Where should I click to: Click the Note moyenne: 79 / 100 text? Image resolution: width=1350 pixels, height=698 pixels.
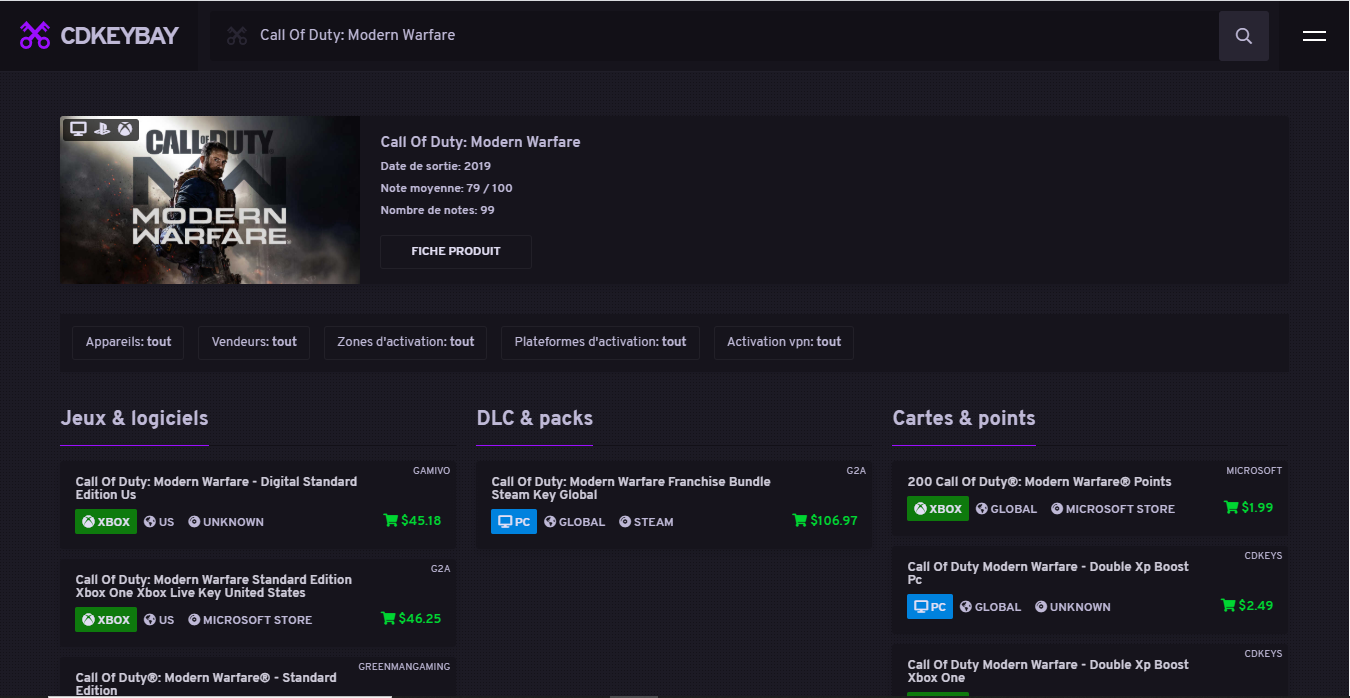[447, 189]
